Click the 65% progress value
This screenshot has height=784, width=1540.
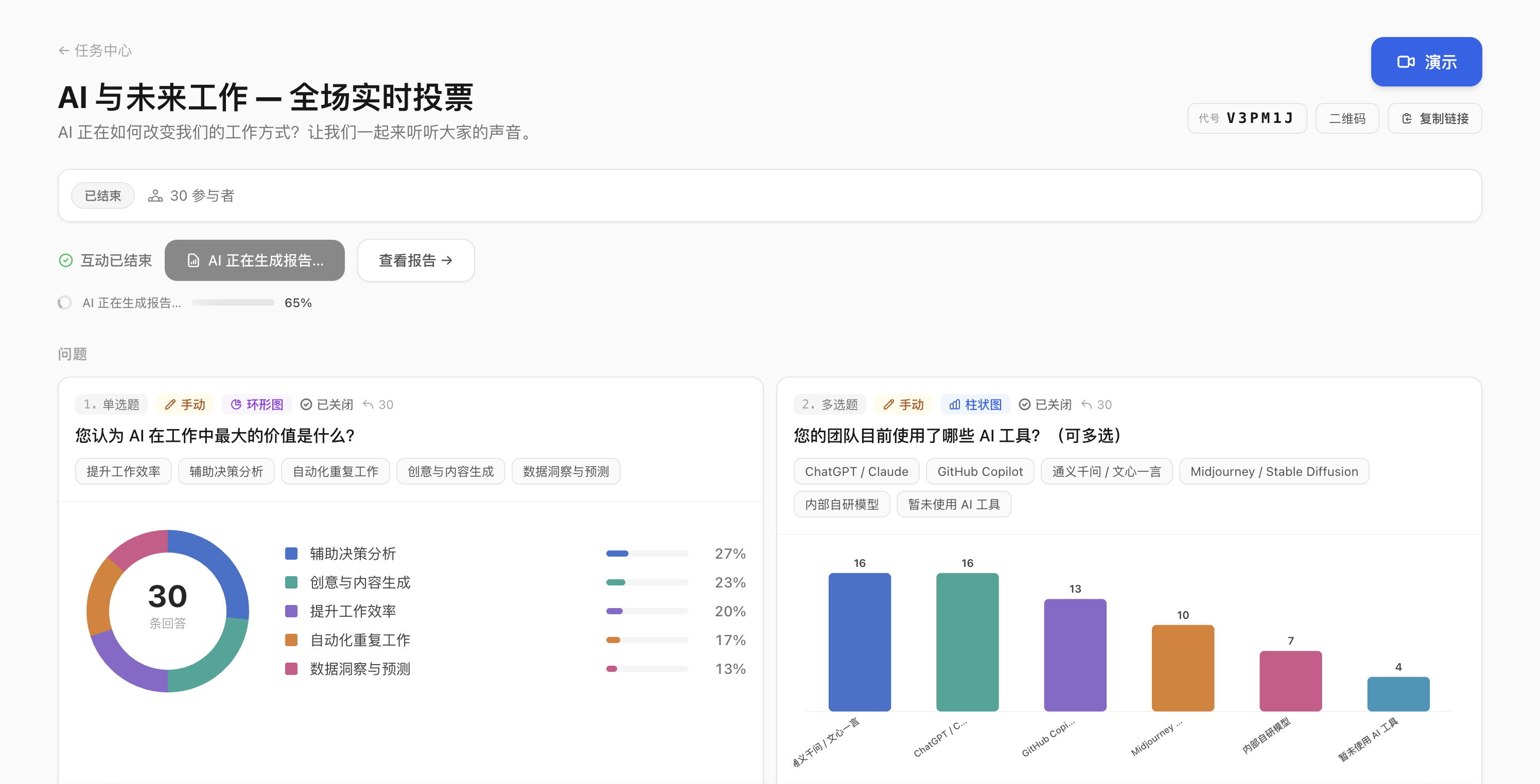pos(299,303)
